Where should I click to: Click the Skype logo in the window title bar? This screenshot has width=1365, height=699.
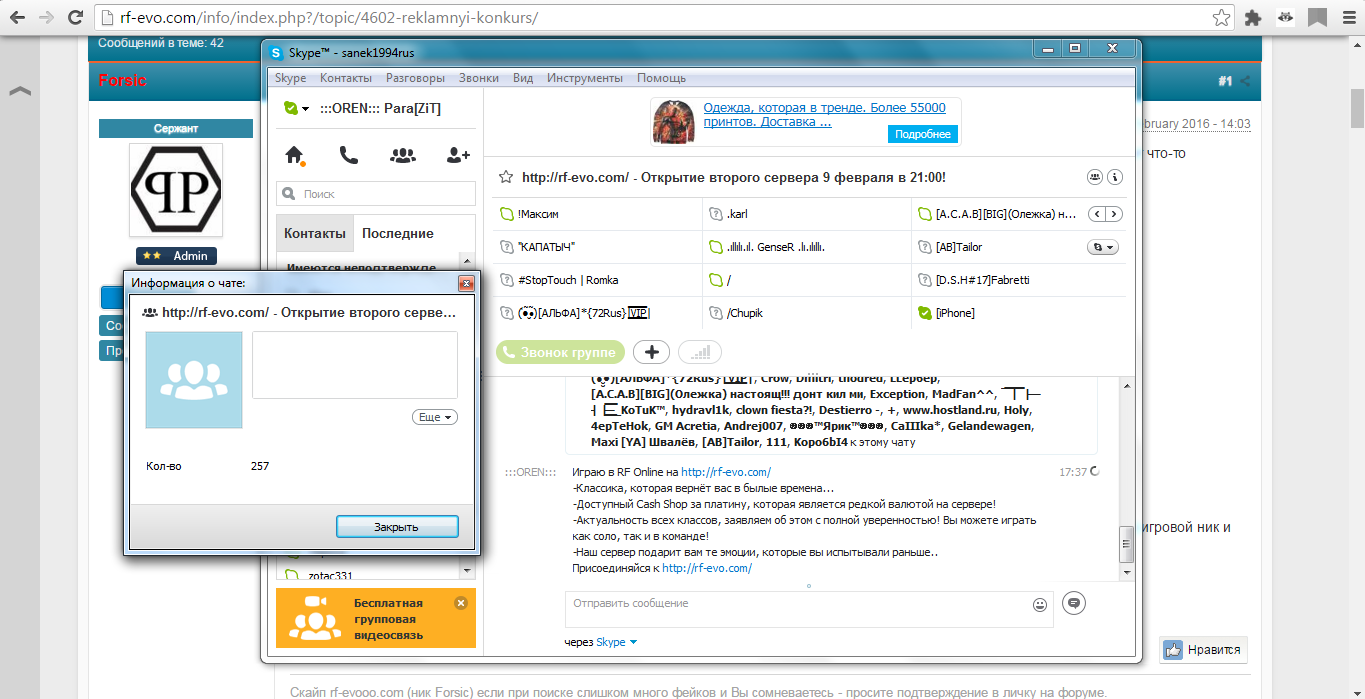[x=277, y=52]
